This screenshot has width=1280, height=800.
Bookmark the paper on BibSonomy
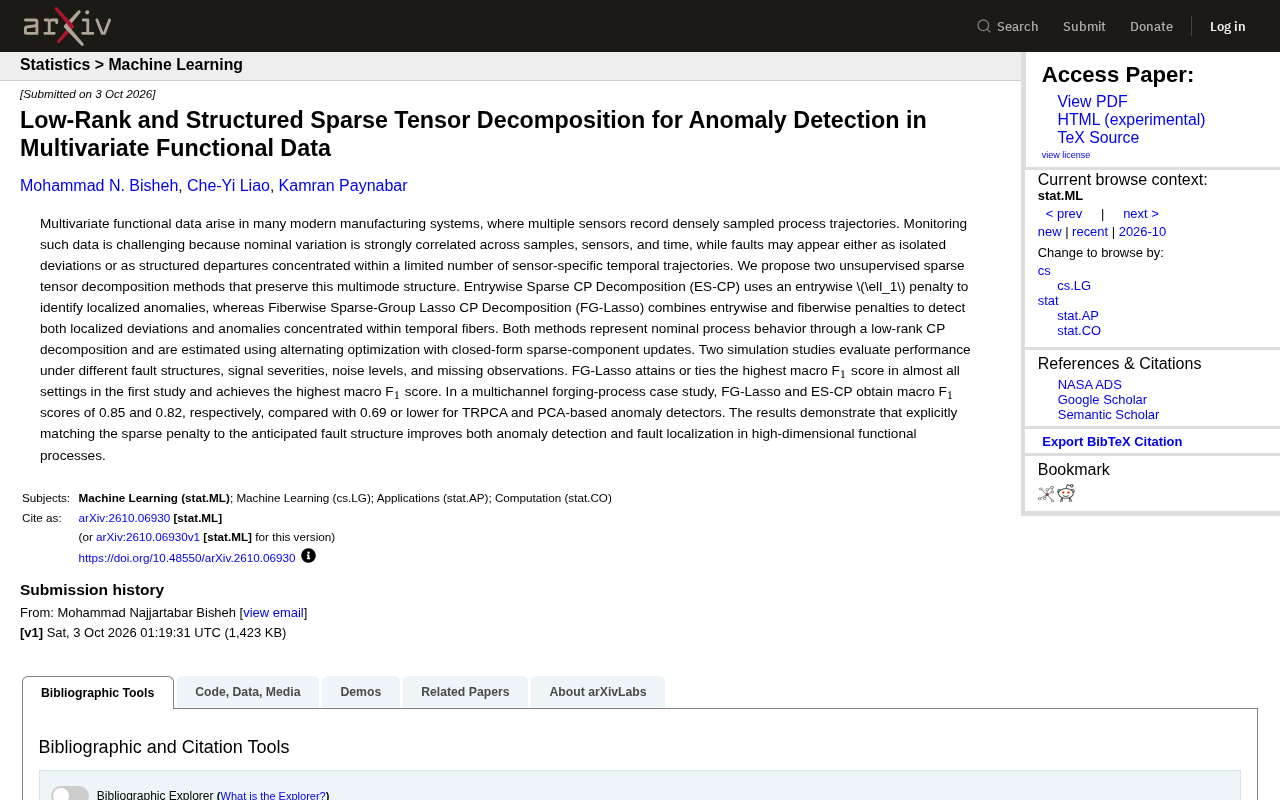pyautogui.click(x=1046, y=493)
